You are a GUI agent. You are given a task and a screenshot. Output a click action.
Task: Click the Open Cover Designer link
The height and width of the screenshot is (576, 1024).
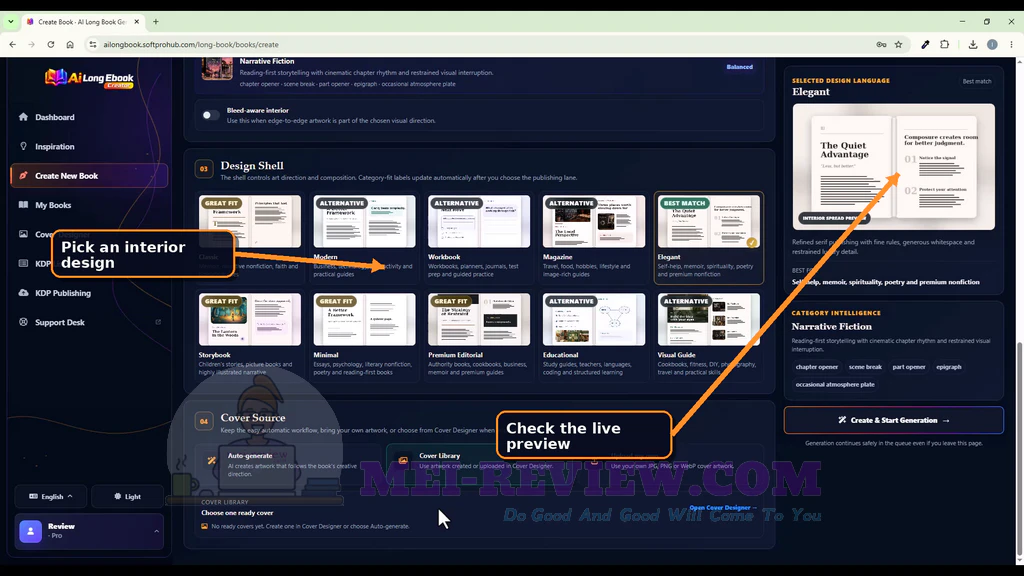click(723, 507)
